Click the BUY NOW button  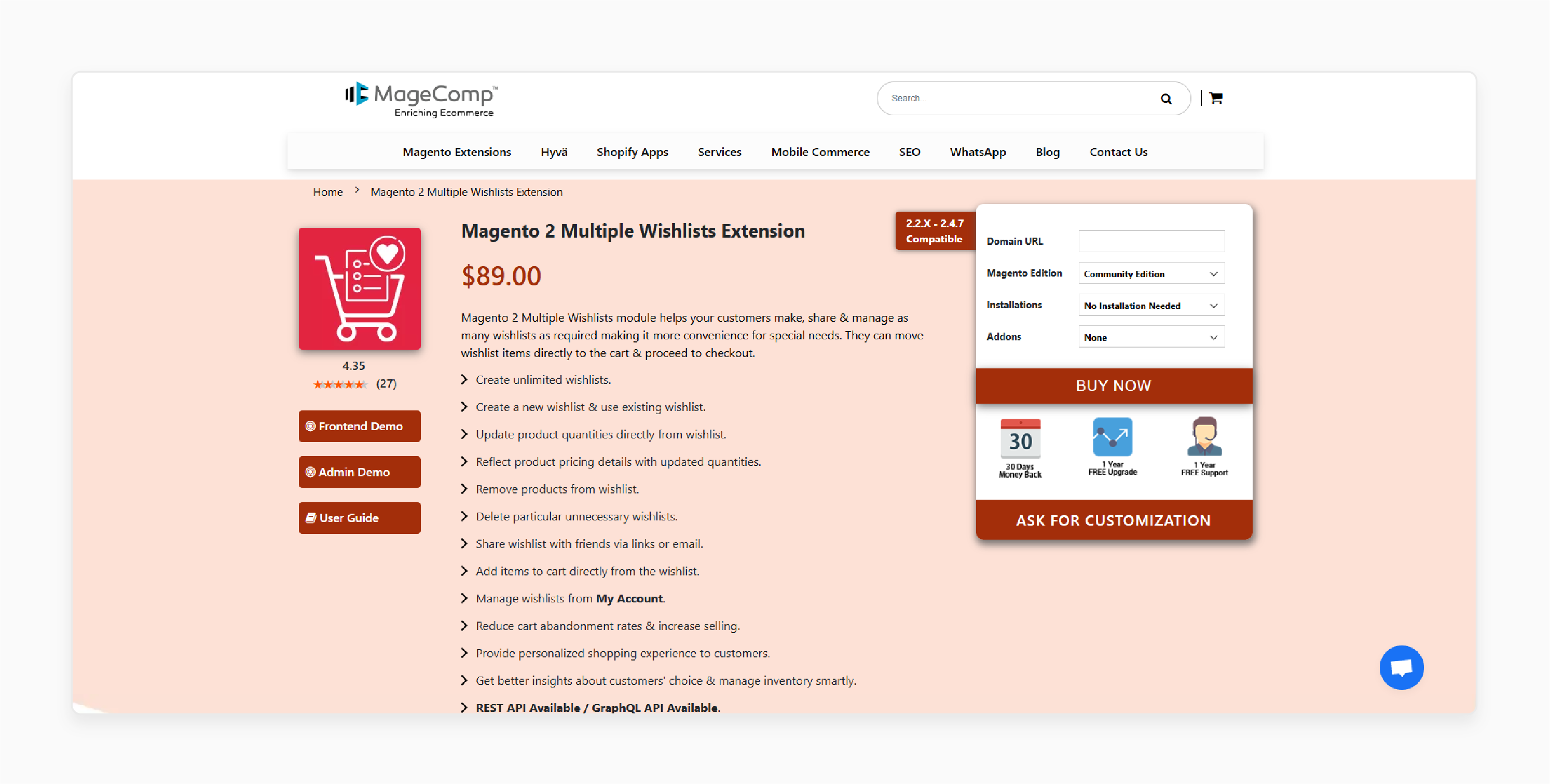1112,385
